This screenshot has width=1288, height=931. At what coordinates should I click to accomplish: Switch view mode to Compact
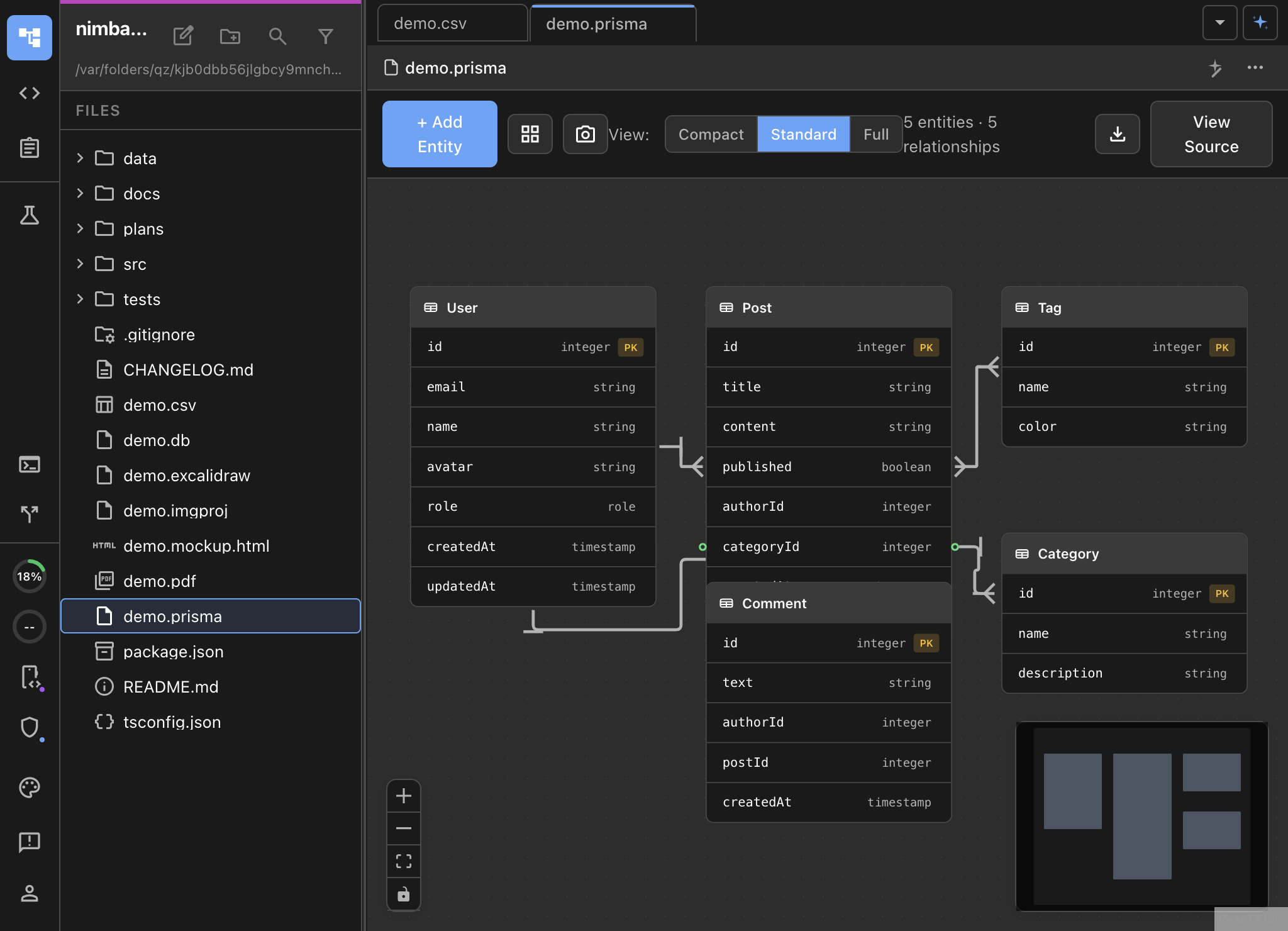point(711,134)
